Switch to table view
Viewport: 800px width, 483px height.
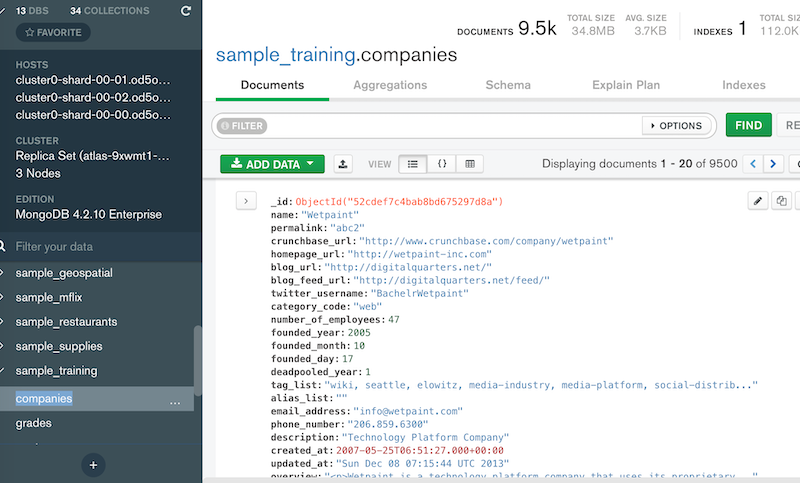(470, 164)
